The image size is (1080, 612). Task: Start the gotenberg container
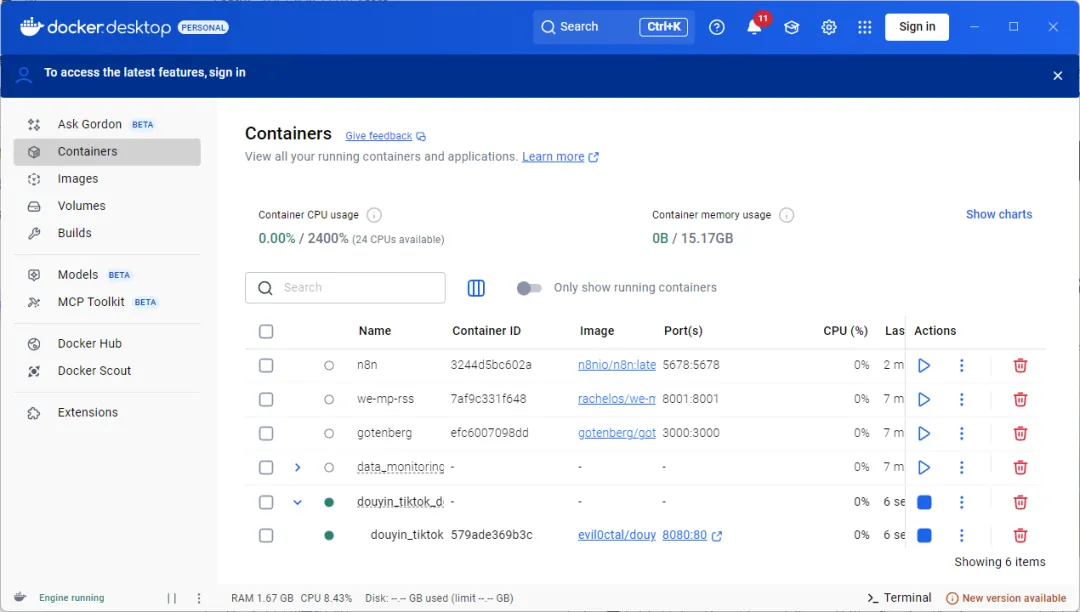point(924,434)
